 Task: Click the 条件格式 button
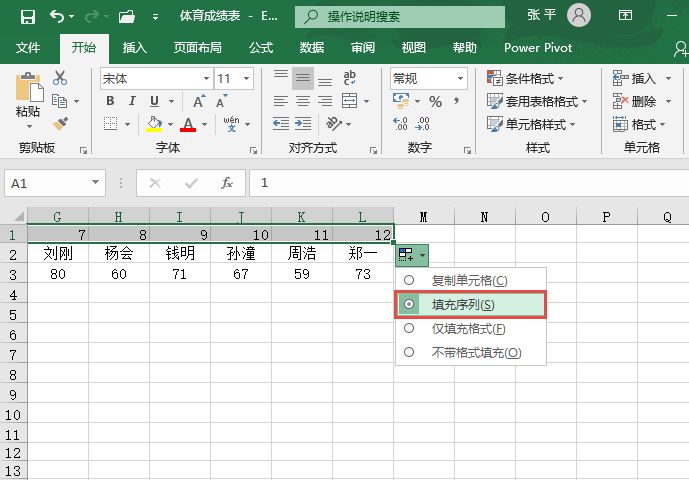click(526, 78)
